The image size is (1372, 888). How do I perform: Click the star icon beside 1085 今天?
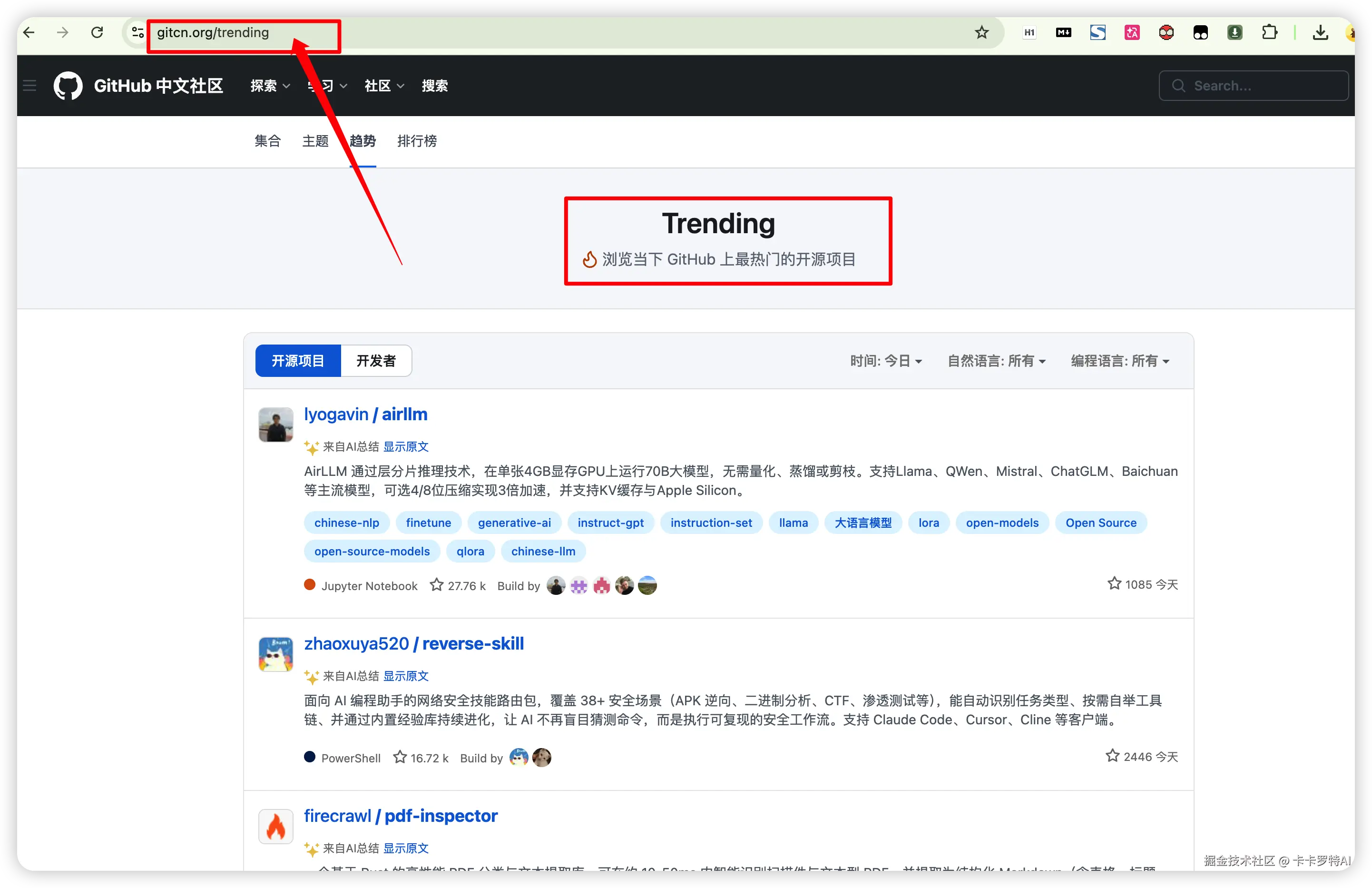coord(1114,583)
